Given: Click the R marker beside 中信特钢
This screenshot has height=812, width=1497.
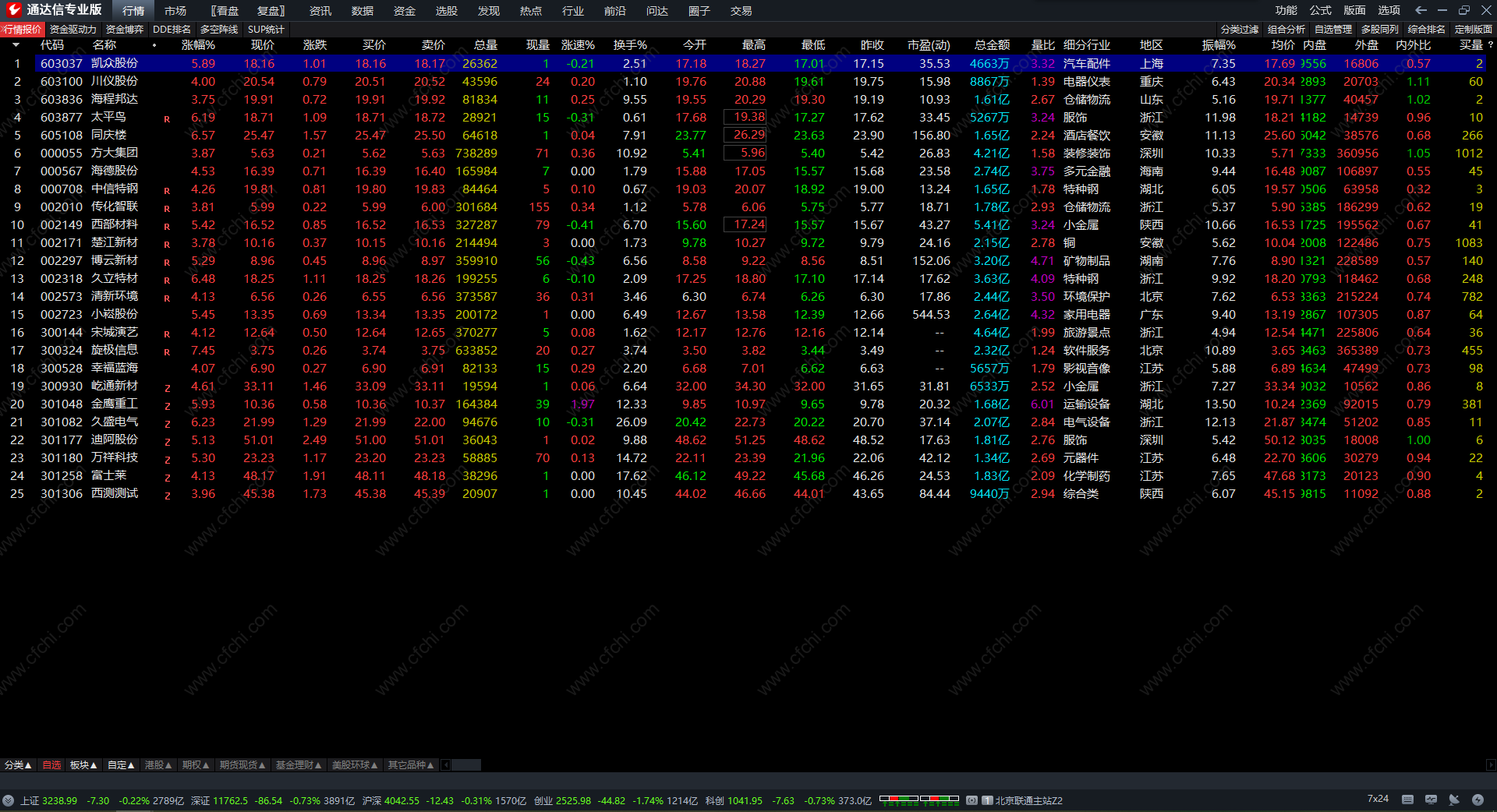Looking at the screenshot, I should tap(167, 191).
